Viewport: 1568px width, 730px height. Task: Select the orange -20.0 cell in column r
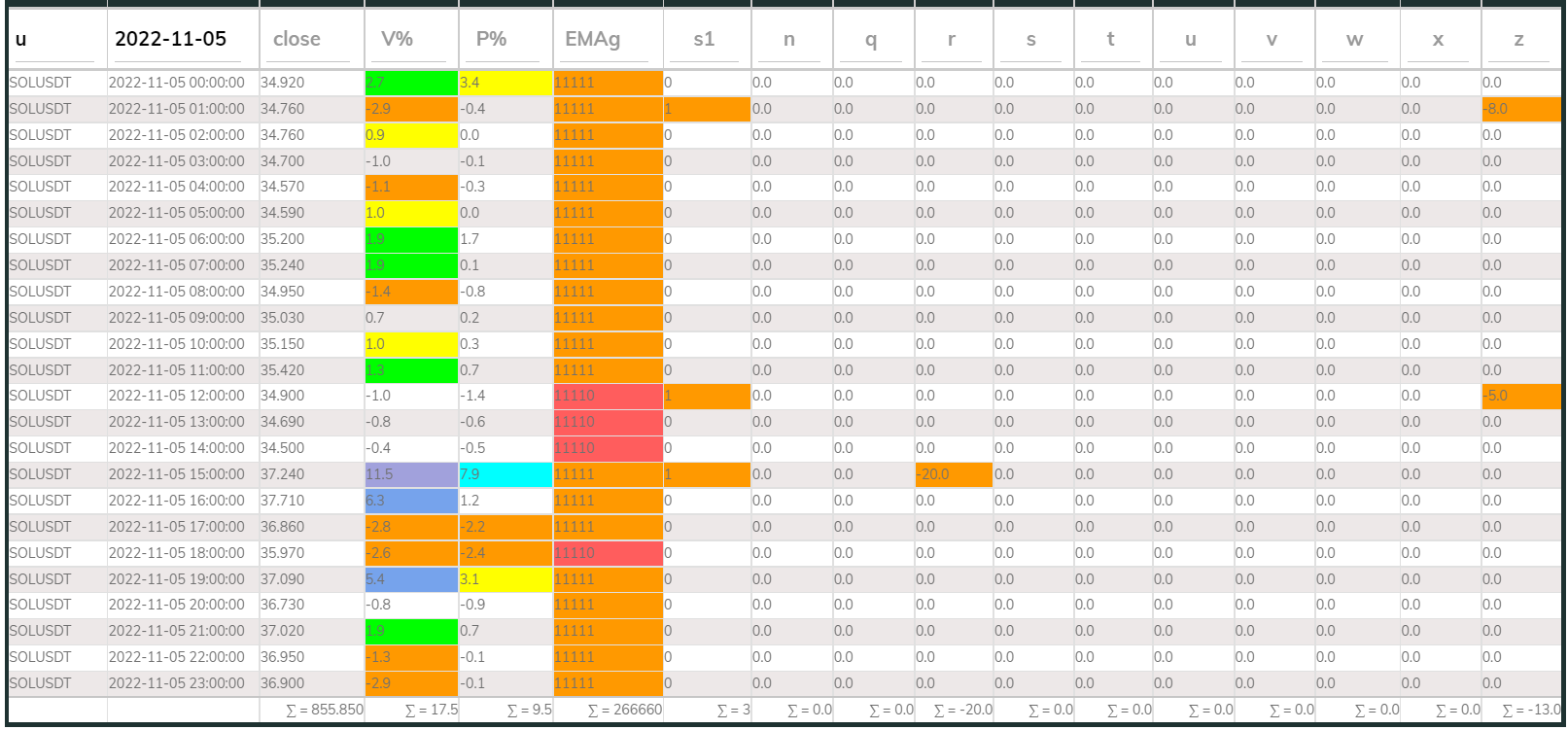pyautogui.click(x=953, y=474)
